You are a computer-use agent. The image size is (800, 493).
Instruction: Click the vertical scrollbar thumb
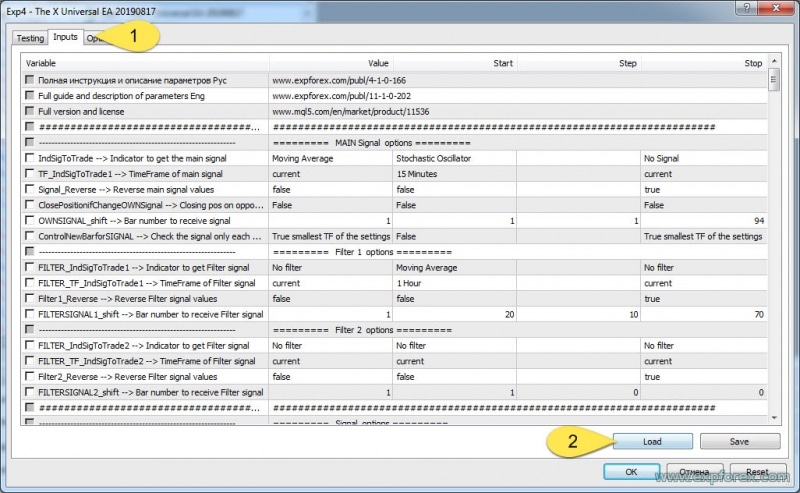[x=773, y=82]
